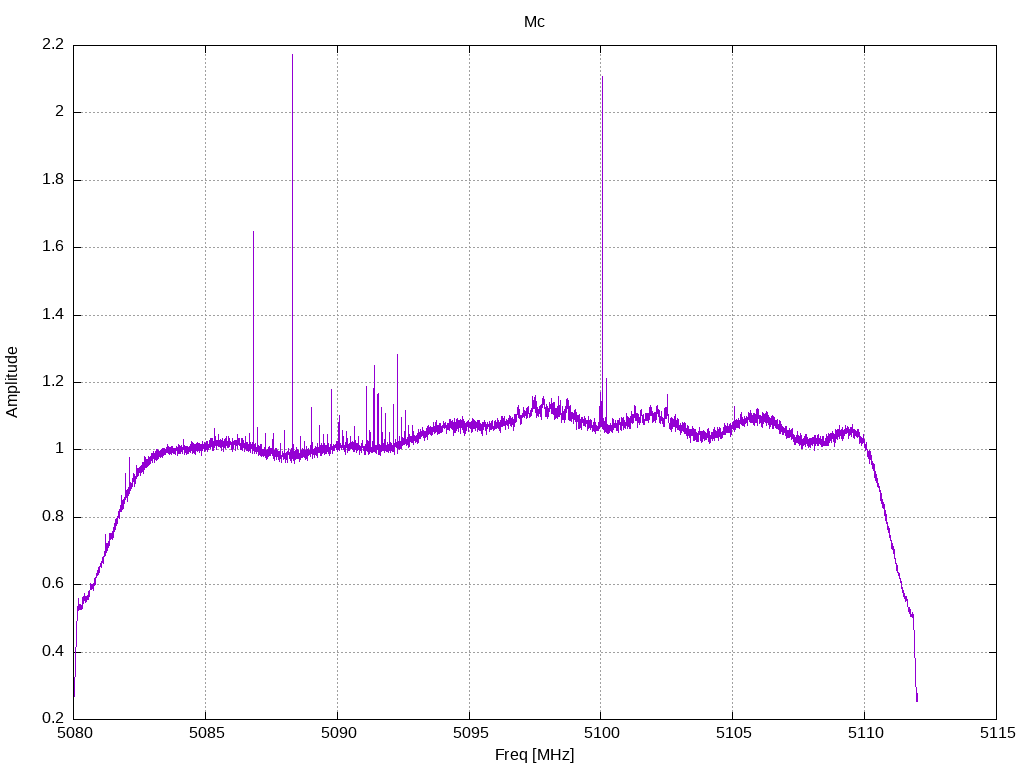
Task: Click the 5105 x-axis tick label
Action: 733,733
